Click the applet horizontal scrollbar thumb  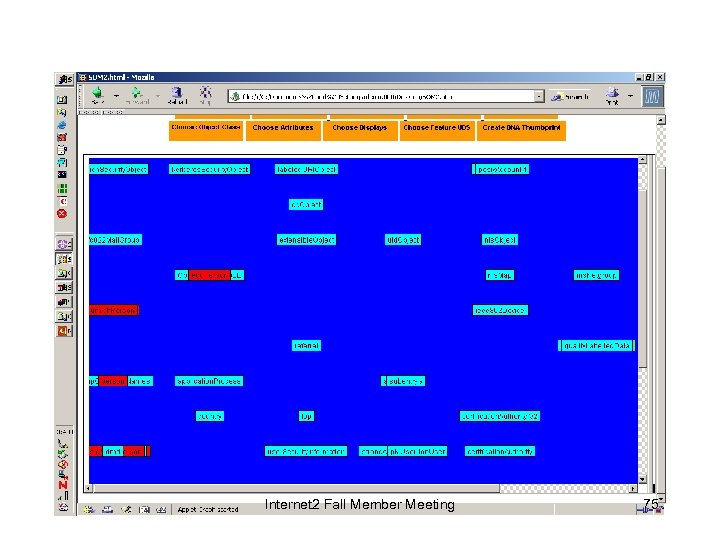tap(296, 489)
